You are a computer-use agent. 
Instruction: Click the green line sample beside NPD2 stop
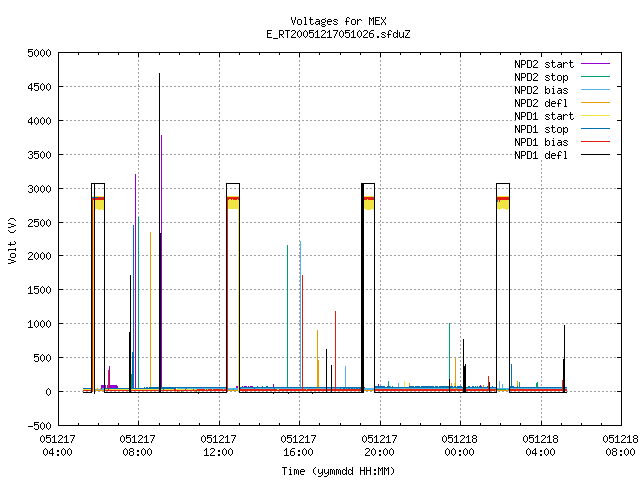(x=596, y=77)
